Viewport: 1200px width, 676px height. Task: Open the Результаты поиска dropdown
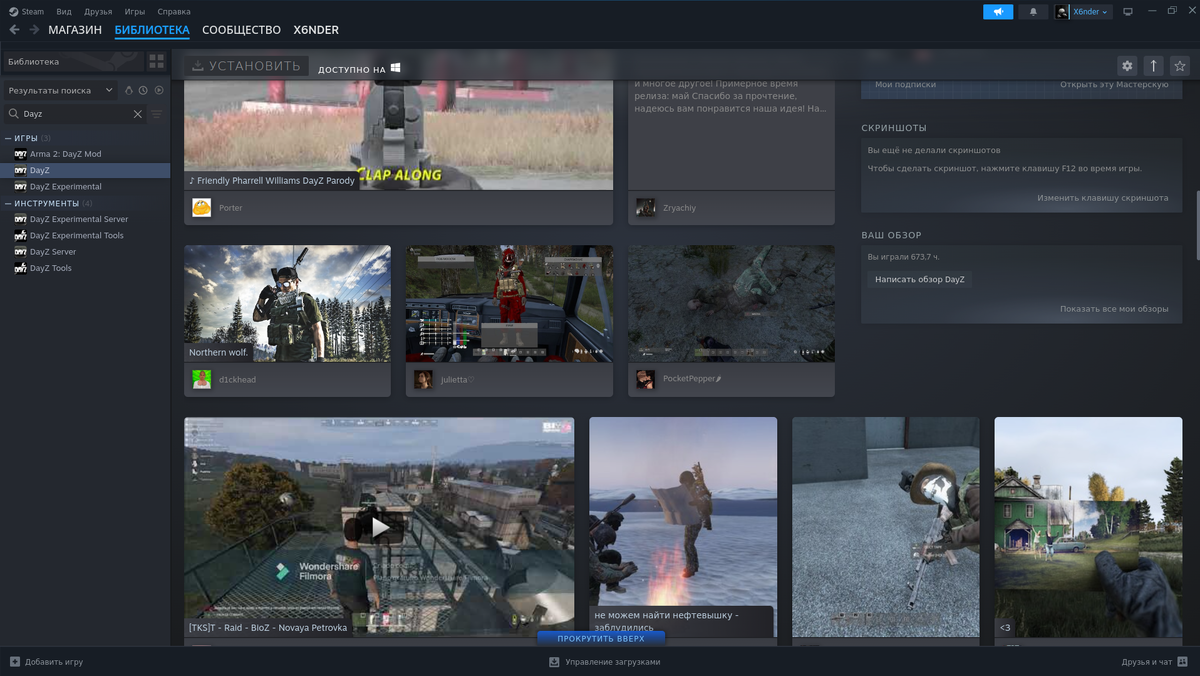click(58, 89)
